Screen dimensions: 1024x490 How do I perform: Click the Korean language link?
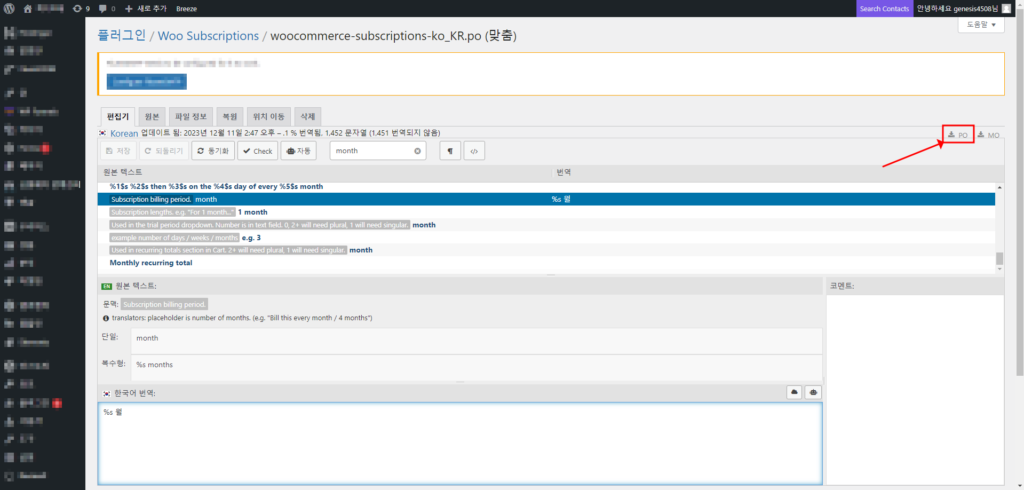pyautogui.click(x=124, y=133)
